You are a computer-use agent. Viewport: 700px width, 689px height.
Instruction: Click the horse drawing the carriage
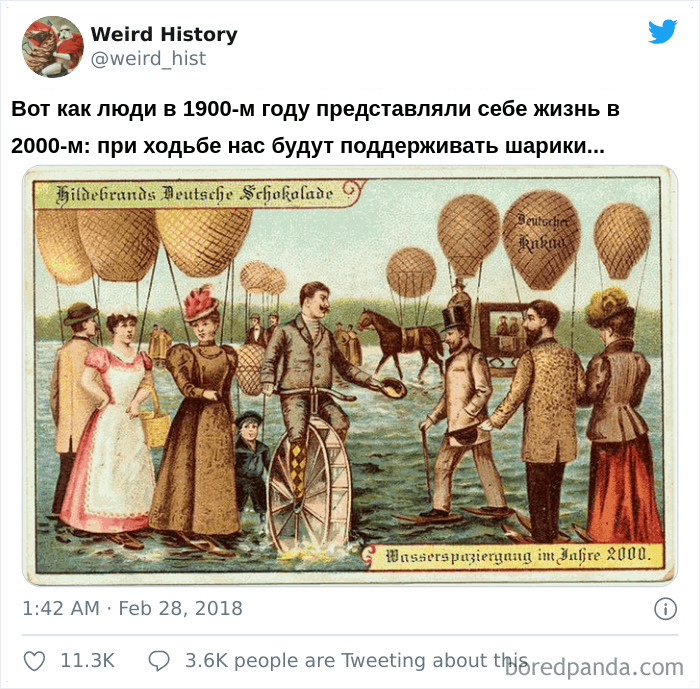tap(400, 342)
